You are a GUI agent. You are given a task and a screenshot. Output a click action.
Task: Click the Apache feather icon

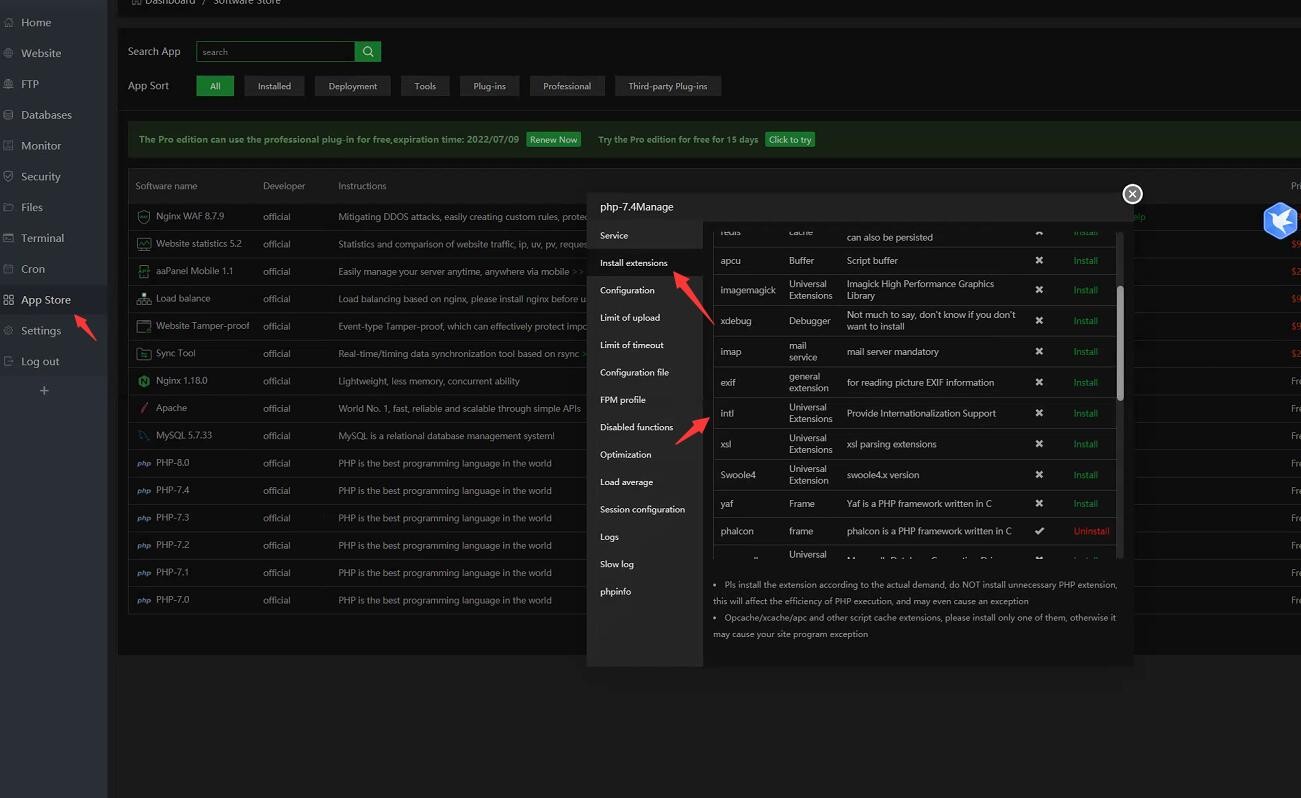click(144, 408)
